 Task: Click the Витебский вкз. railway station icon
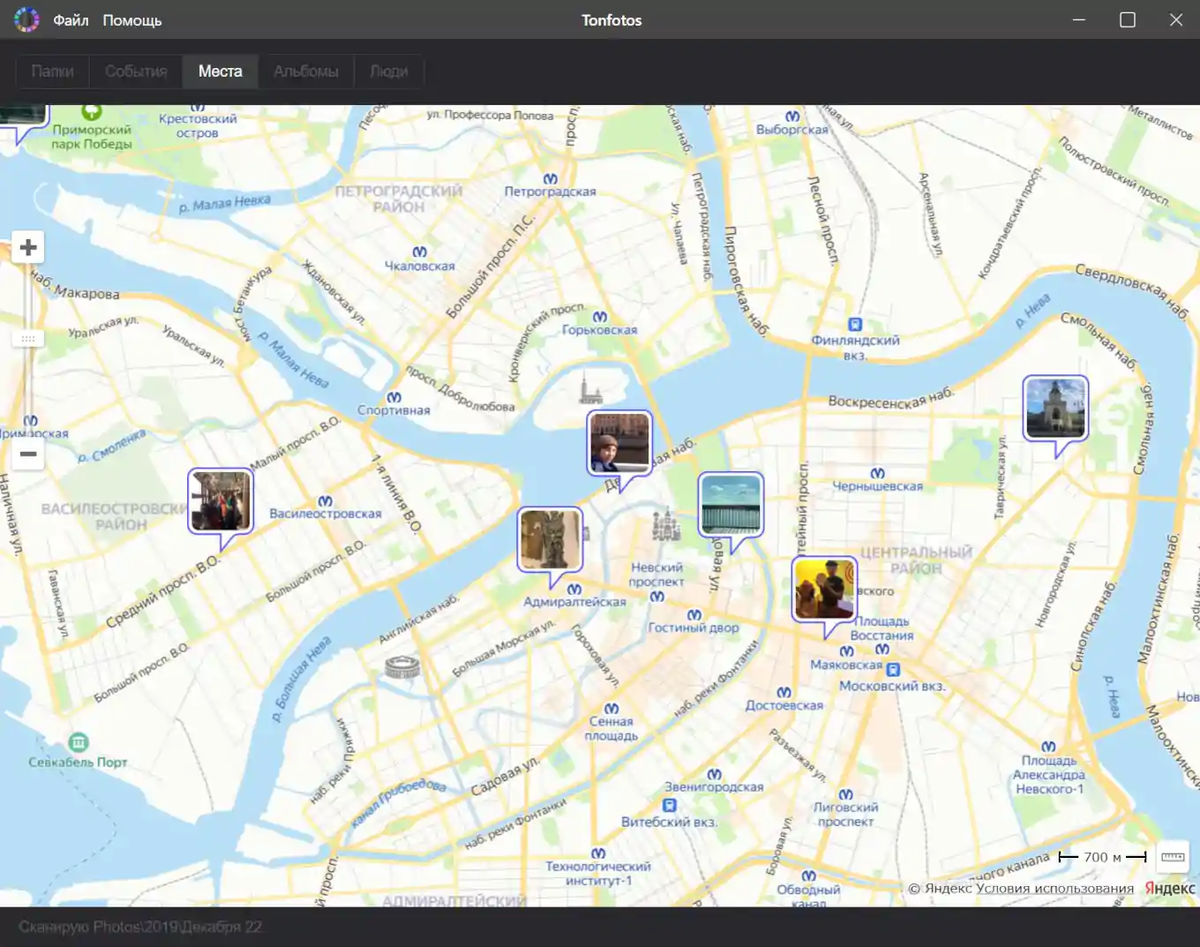pyautogui.click(x=669, y=805)
